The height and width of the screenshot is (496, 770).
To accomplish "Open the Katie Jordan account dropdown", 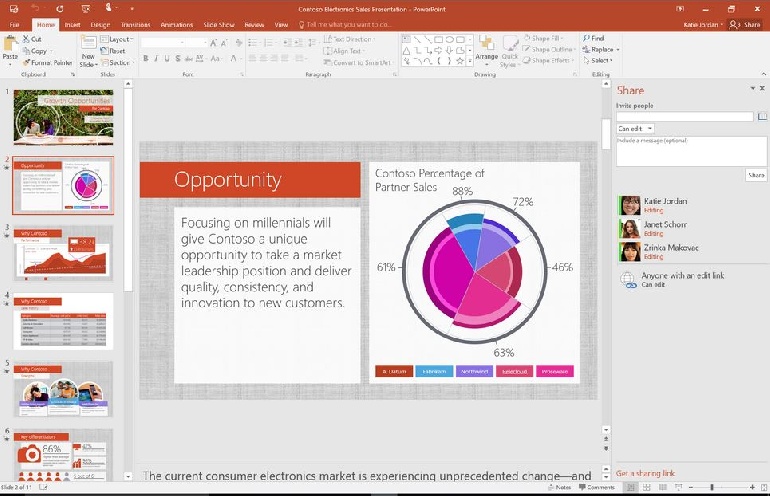I will (x=703, y=24).
